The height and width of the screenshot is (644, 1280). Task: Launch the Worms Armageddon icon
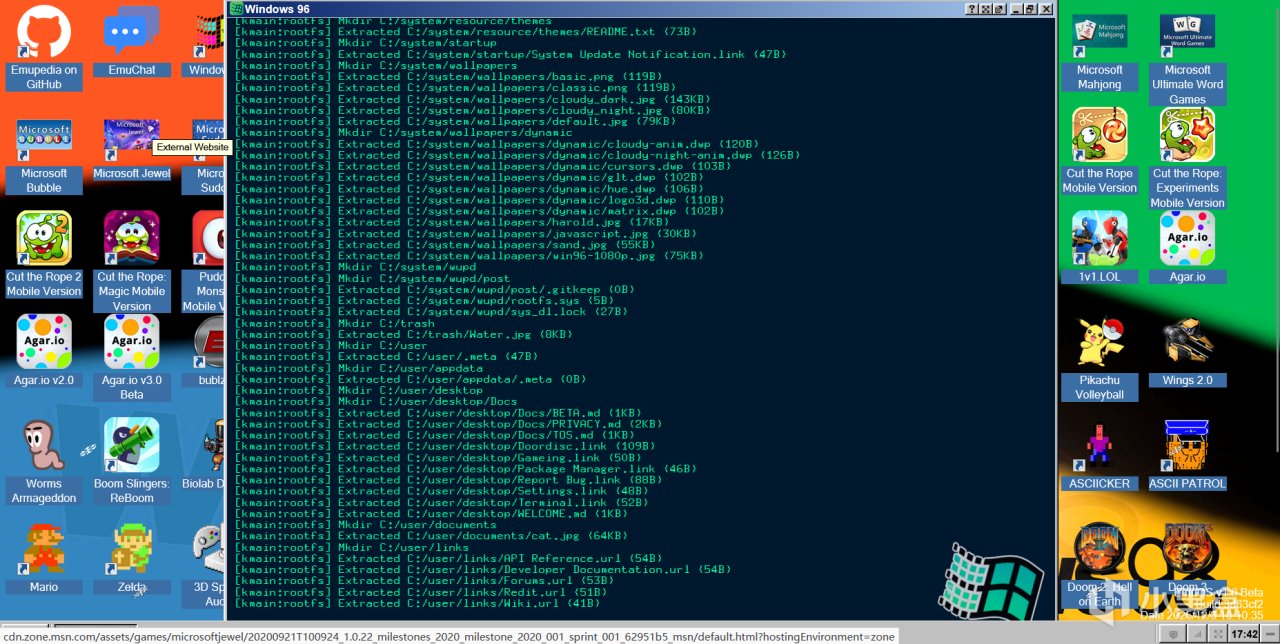click(43, 461)
